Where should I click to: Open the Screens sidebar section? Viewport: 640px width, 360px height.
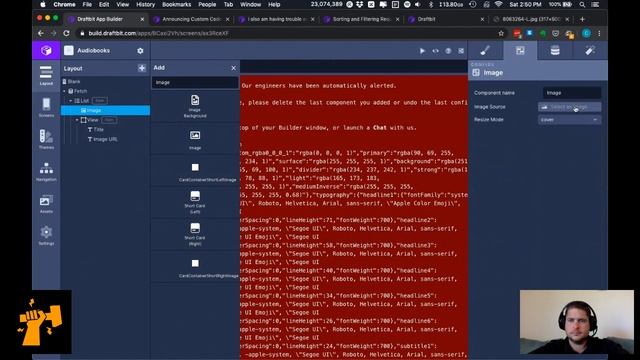coord(46,107)
